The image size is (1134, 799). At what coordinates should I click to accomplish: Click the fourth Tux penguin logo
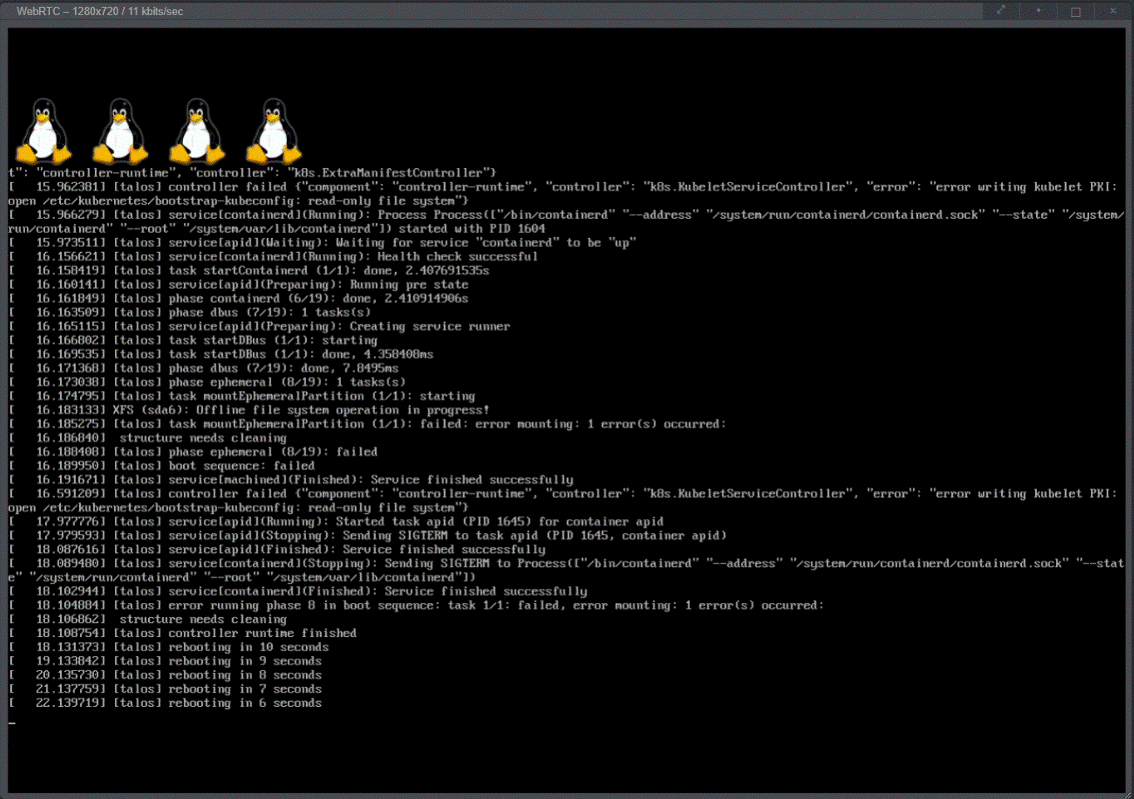(x=272, y=130)
